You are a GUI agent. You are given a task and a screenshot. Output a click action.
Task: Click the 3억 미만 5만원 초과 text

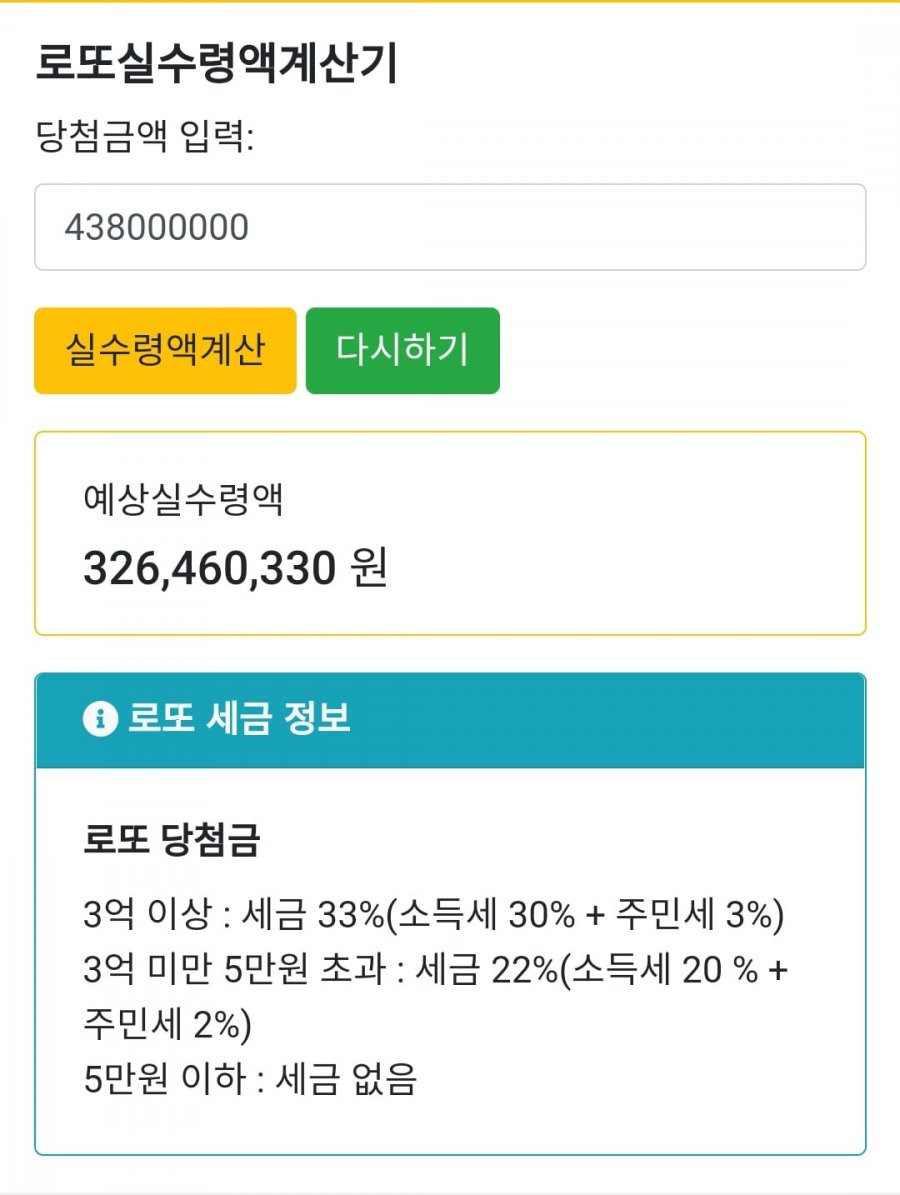[x=234, y=970]
